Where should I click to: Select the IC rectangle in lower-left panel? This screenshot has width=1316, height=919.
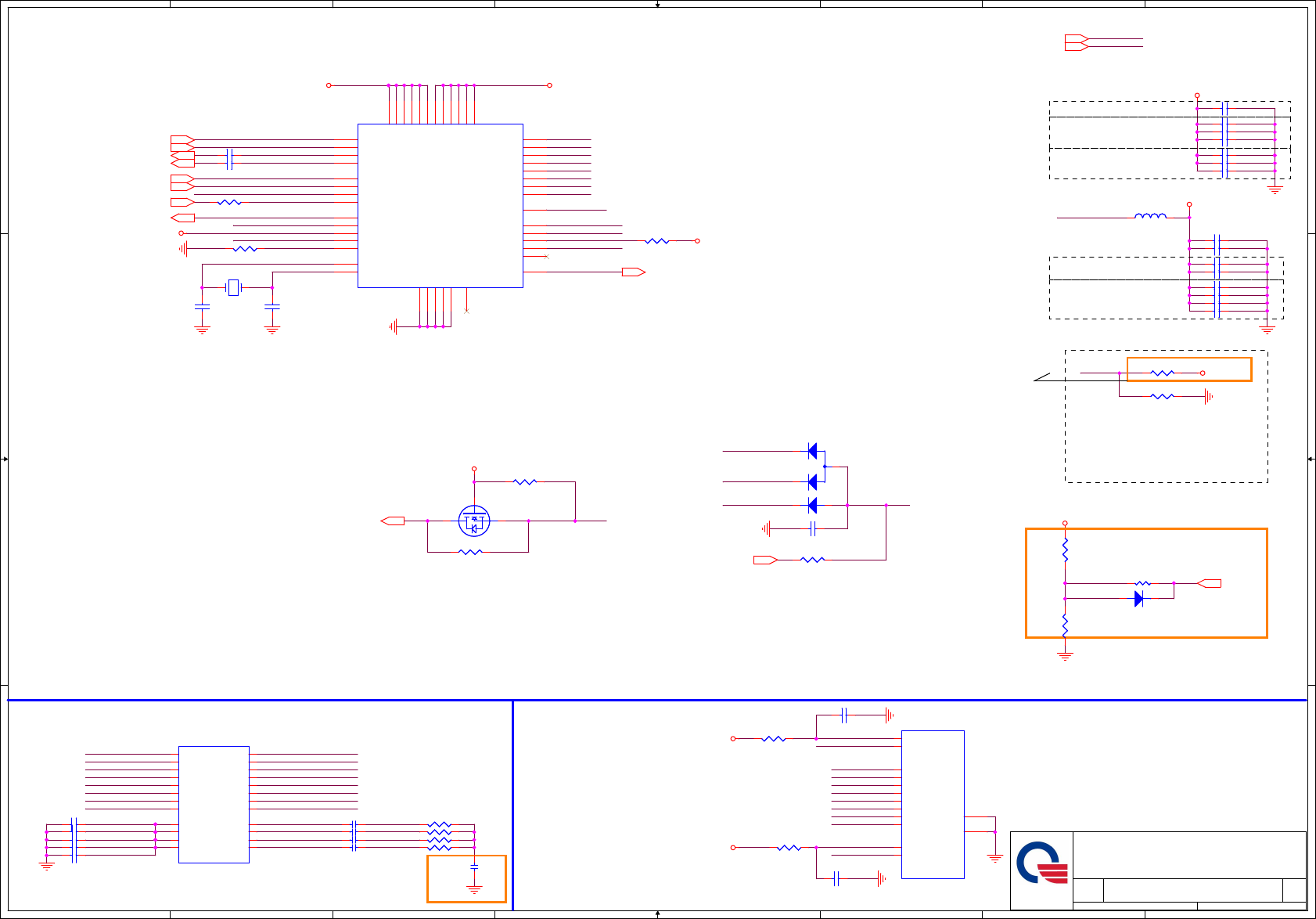pos(214,805)
